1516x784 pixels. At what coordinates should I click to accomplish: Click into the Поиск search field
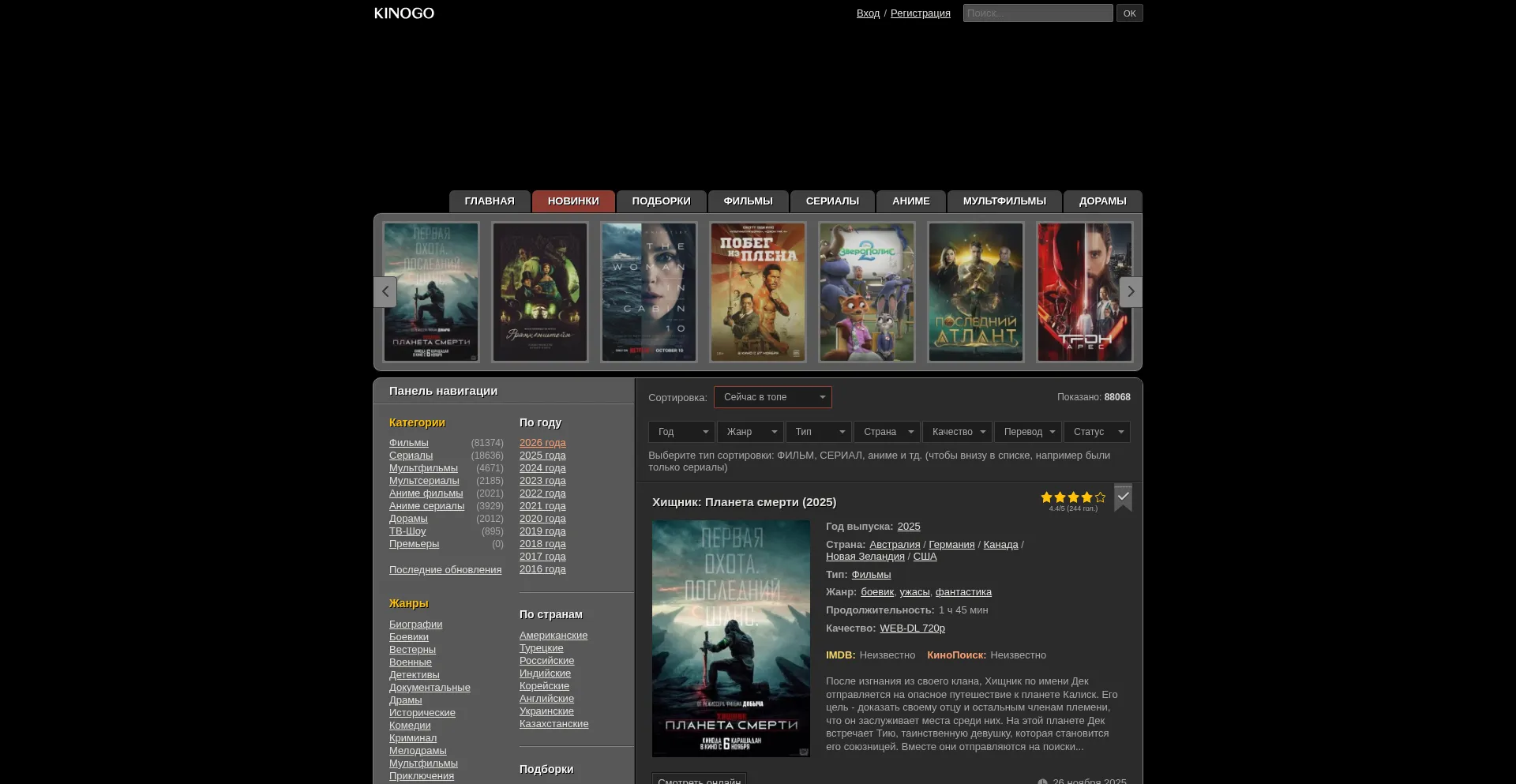(x=1038, y=13)
